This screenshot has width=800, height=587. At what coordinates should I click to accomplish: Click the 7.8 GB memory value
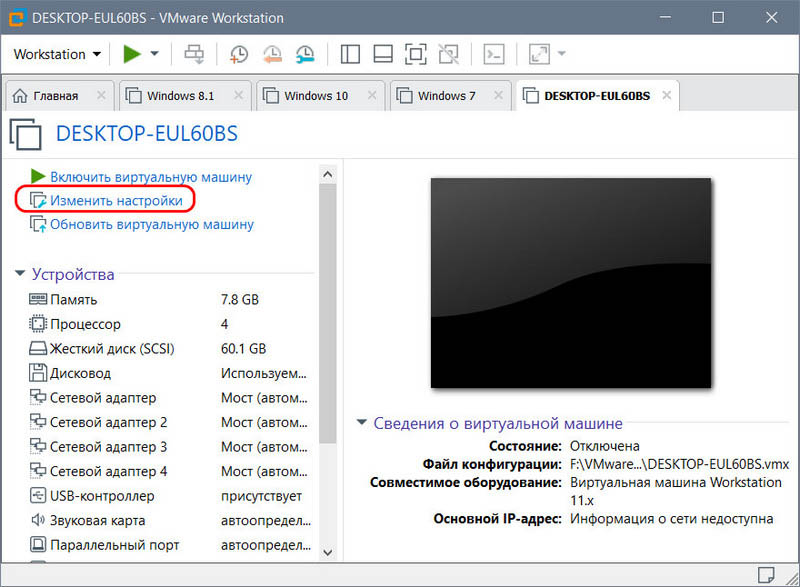coord(240,299)
